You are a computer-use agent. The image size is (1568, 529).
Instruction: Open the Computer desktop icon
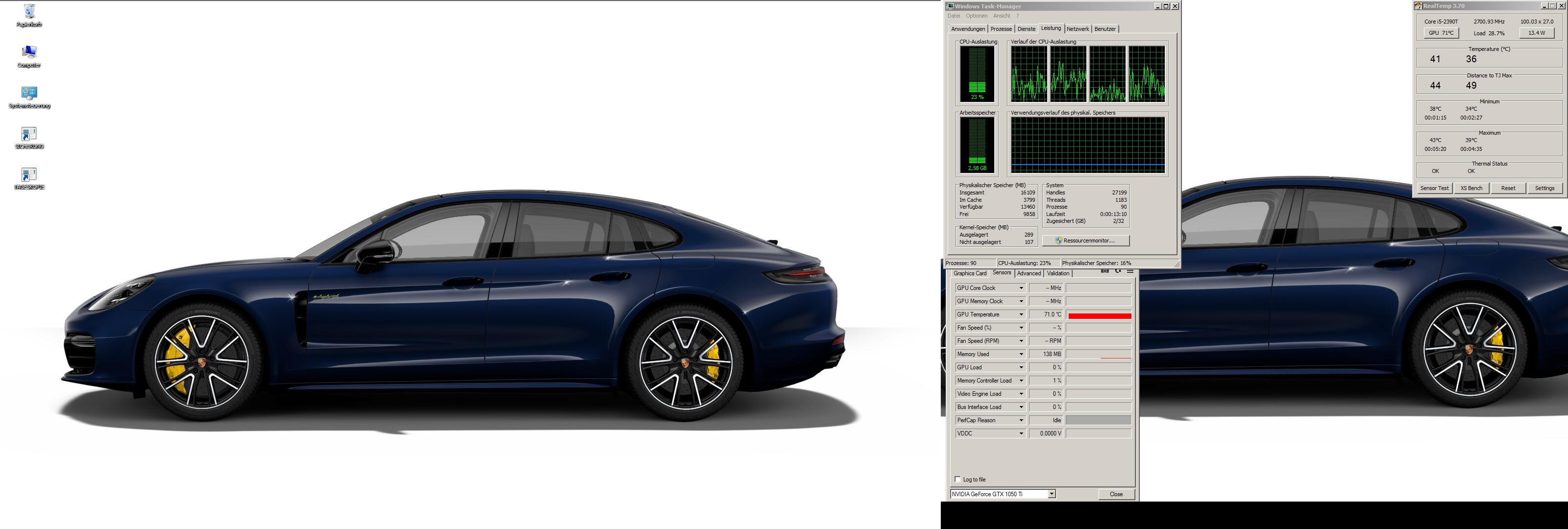(x=28, y=53)
